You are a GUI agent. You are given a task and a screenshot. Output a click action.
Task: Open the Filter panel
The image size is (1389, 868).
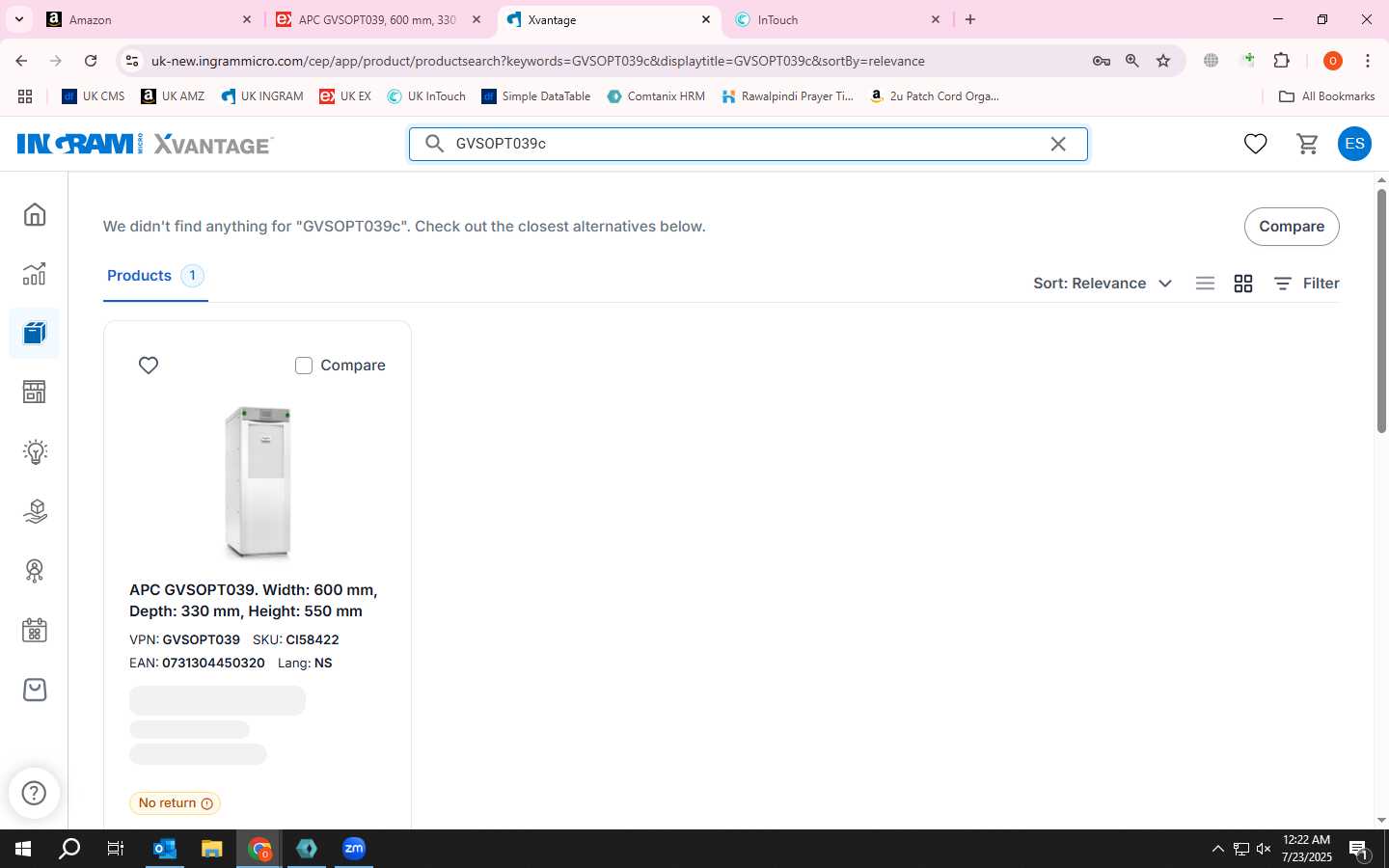(1307, 284)
